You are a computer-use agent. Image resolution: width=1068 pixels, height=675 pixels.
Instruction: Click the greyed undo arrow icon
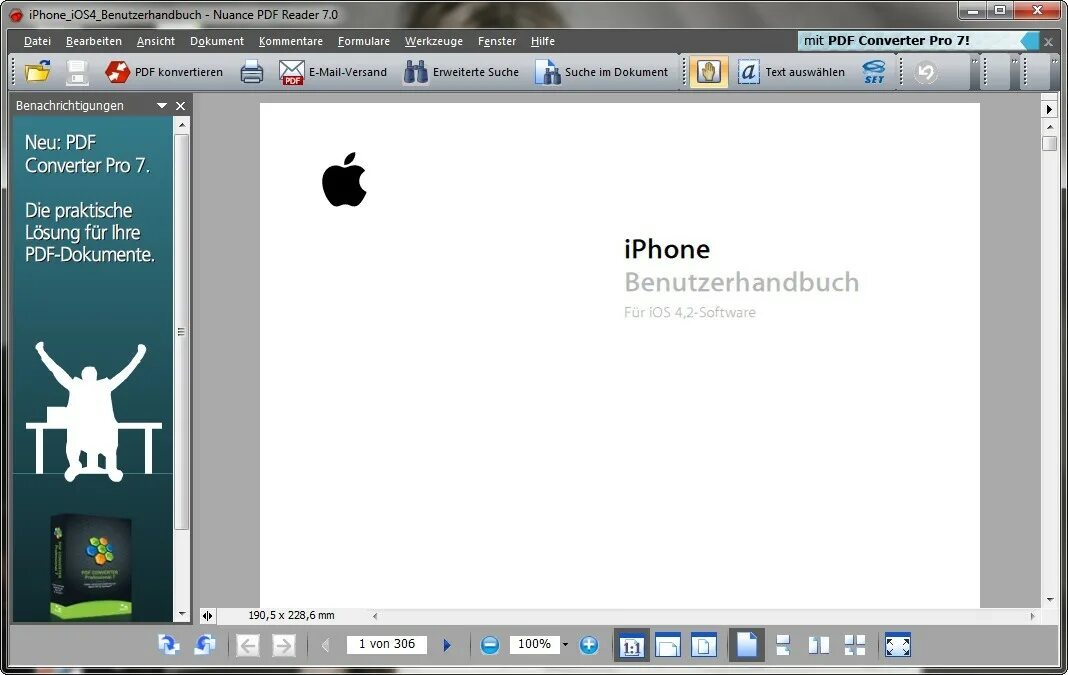(925, 72)
